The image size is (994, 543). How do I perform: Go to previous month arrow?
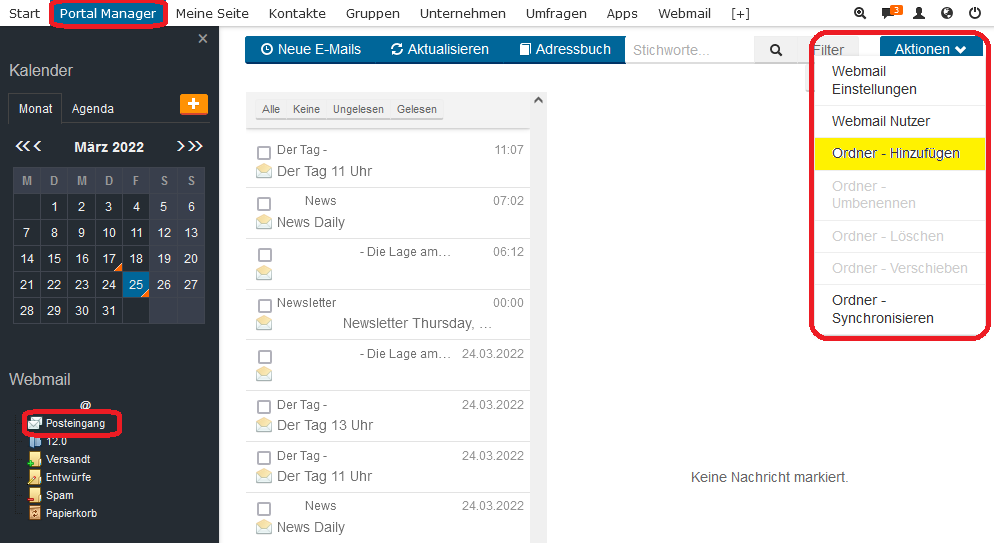37,146
